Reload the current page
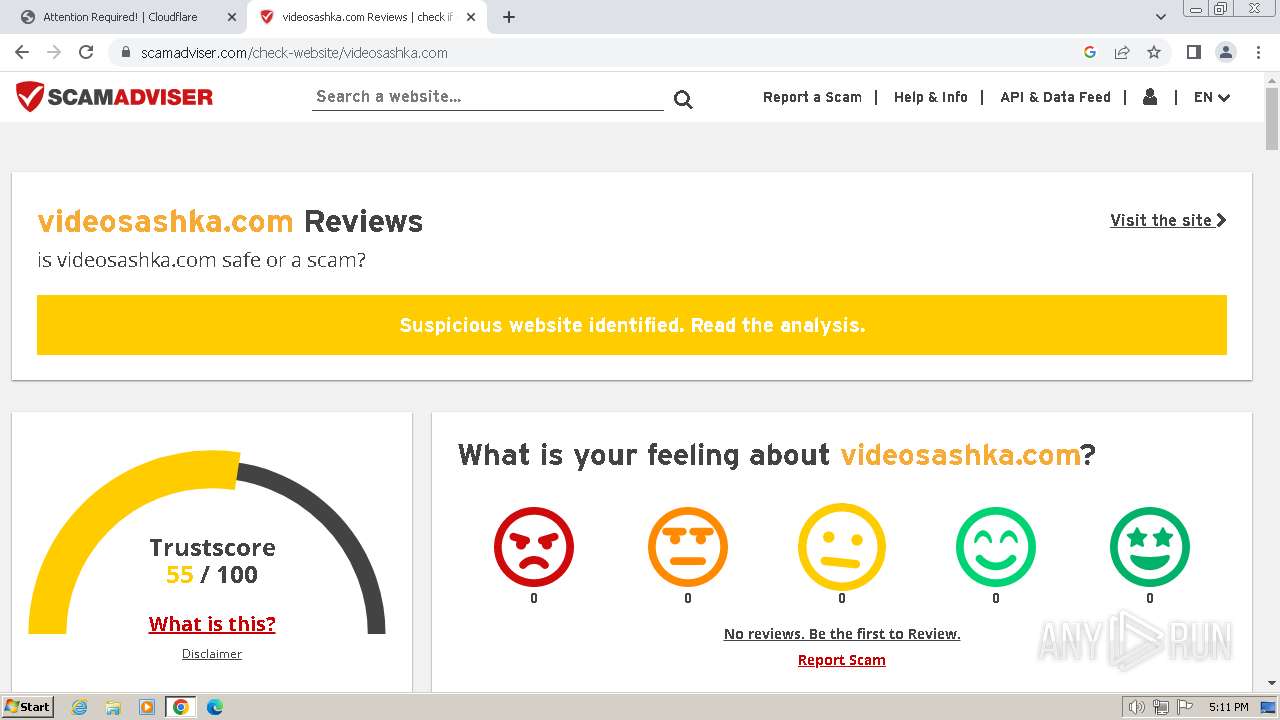 [86, 52]
